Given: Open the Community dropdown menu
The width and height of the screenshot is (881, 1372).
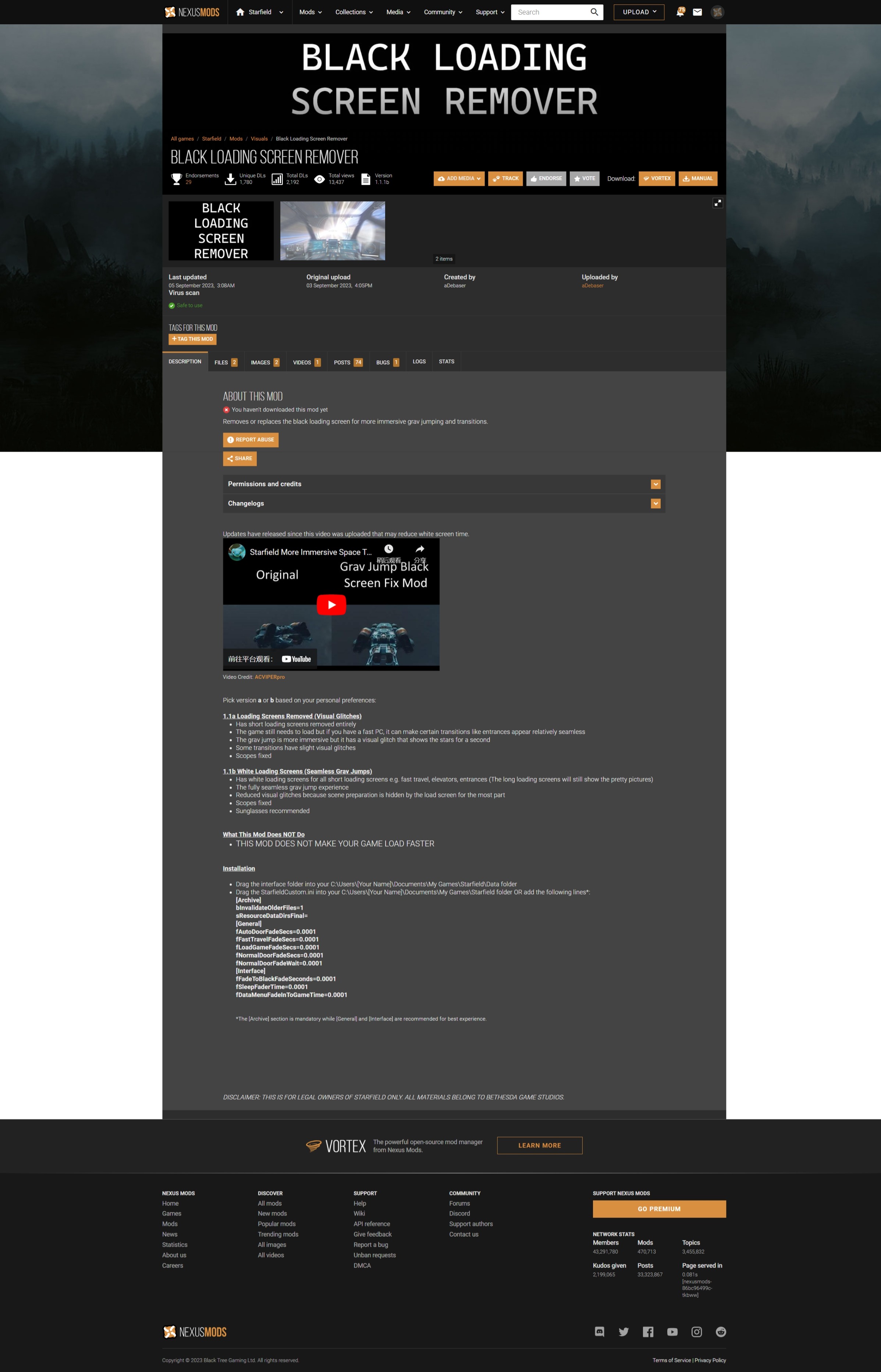Looking at the screenshot, I should [x=443, y=12].
